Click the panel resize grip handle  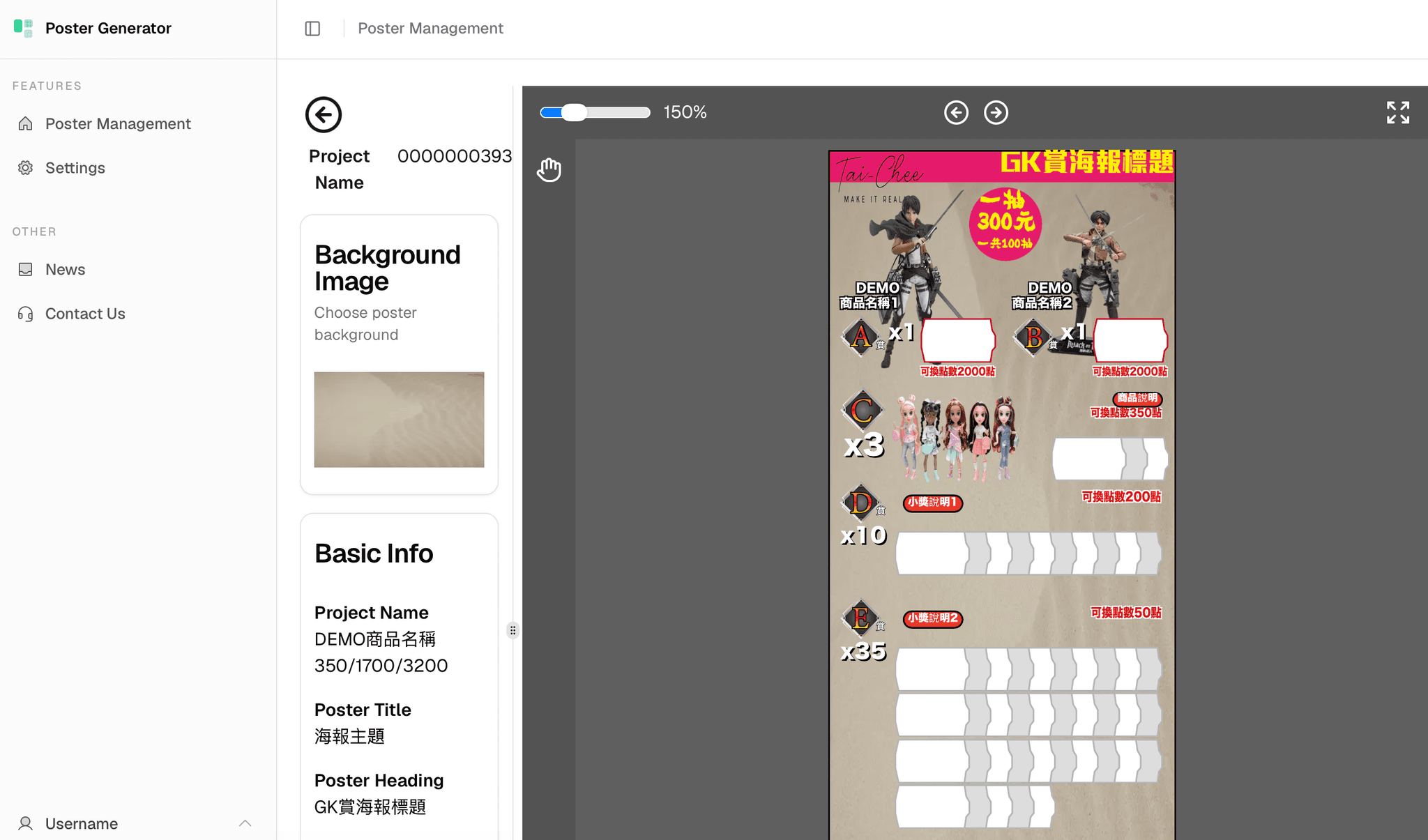tap(512, 630)
